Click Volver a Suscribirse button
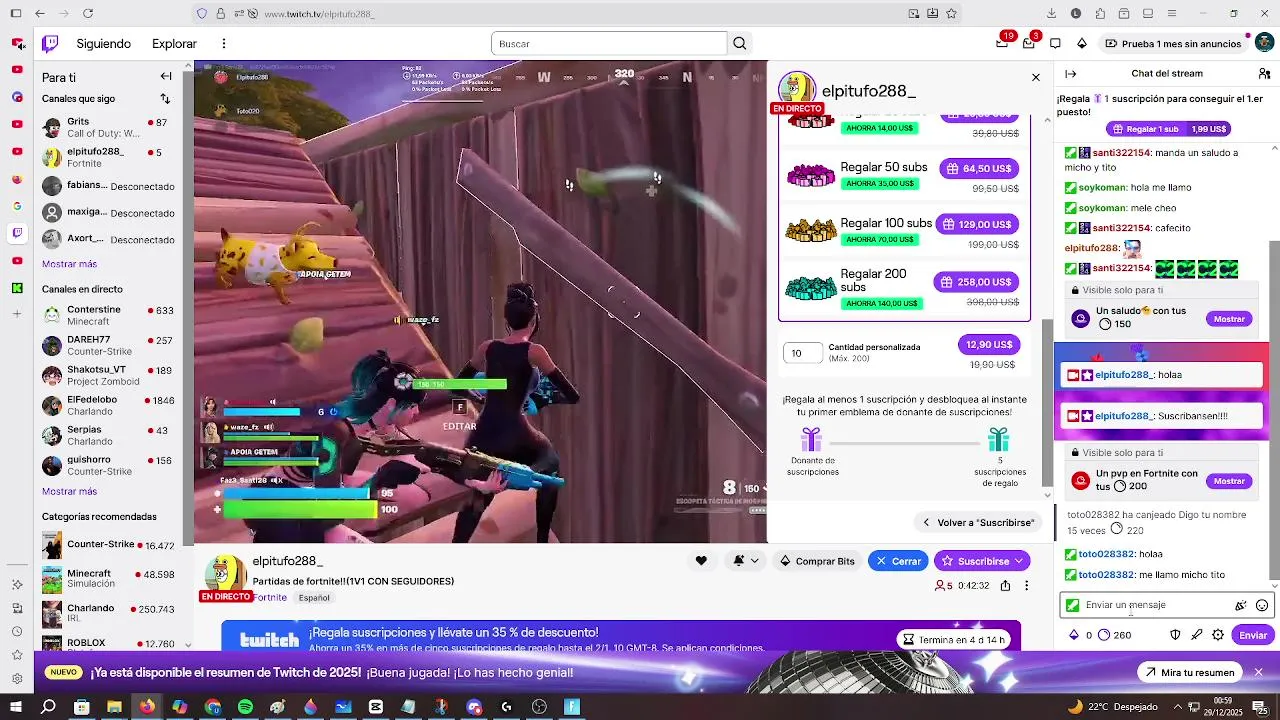Screen dimensions: 1280x720 (978, 522)
